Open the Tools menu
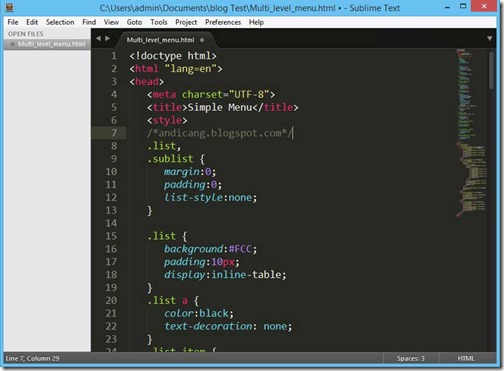Image resolution: width=504 pixels, height=371 pixels. (x=159, y=22)
